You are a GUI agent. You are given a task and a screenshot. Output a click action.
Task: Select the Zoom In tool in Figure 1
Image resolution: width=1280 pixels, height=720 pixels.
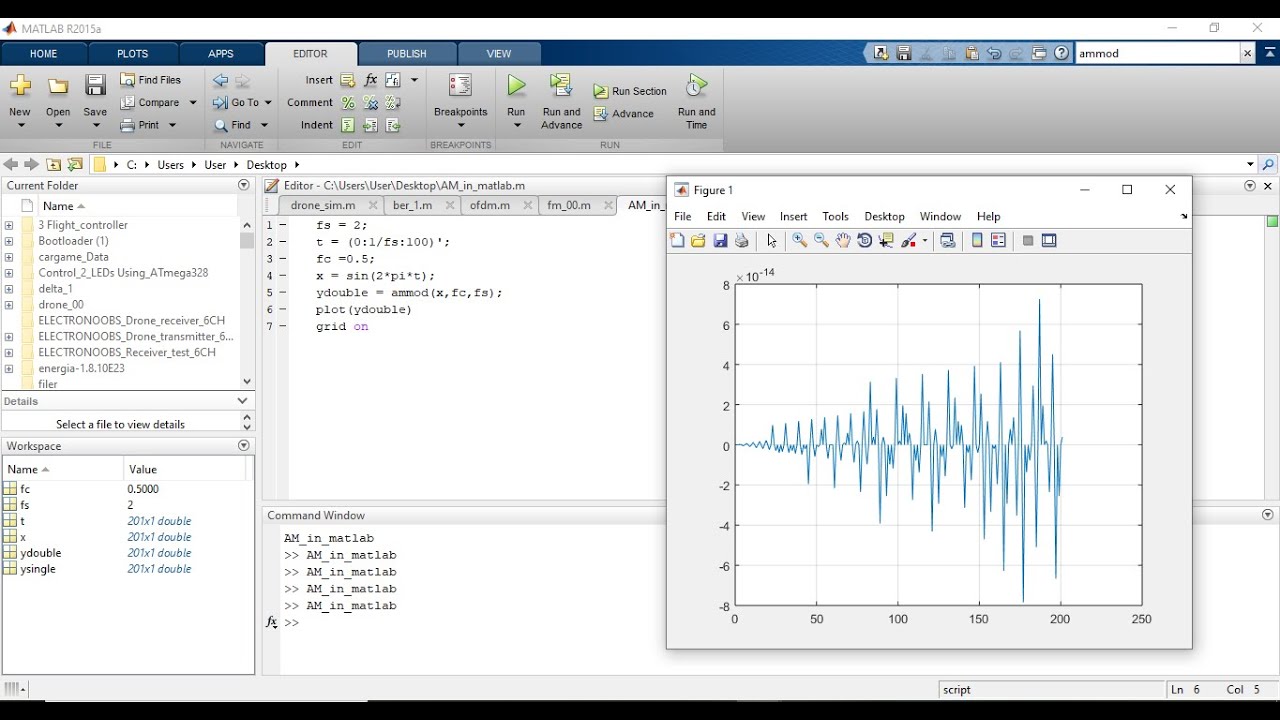click(x=799, y=240)
